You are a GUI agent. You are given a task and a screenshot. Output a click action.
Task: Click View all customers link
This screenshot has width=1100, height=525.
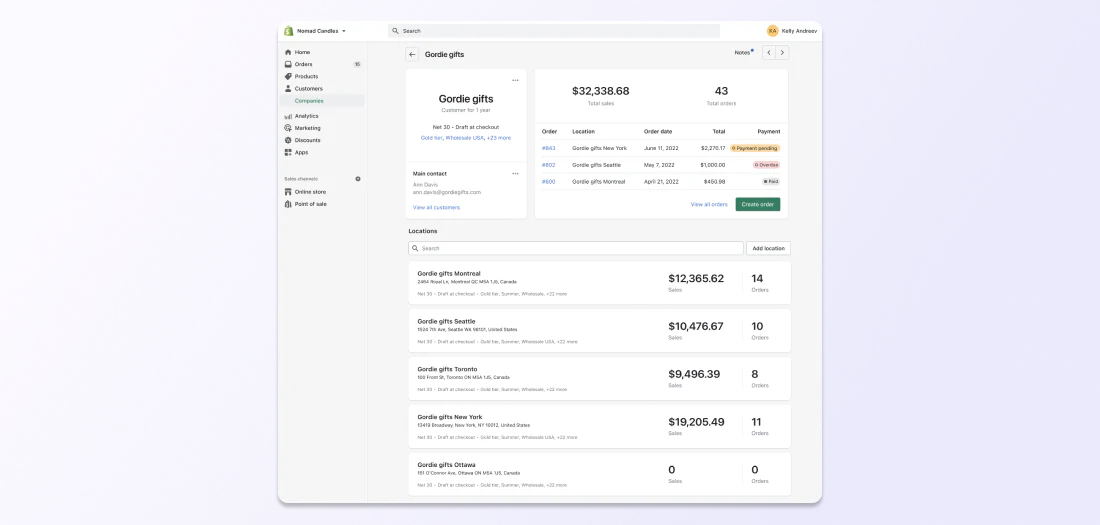(436, 208)
